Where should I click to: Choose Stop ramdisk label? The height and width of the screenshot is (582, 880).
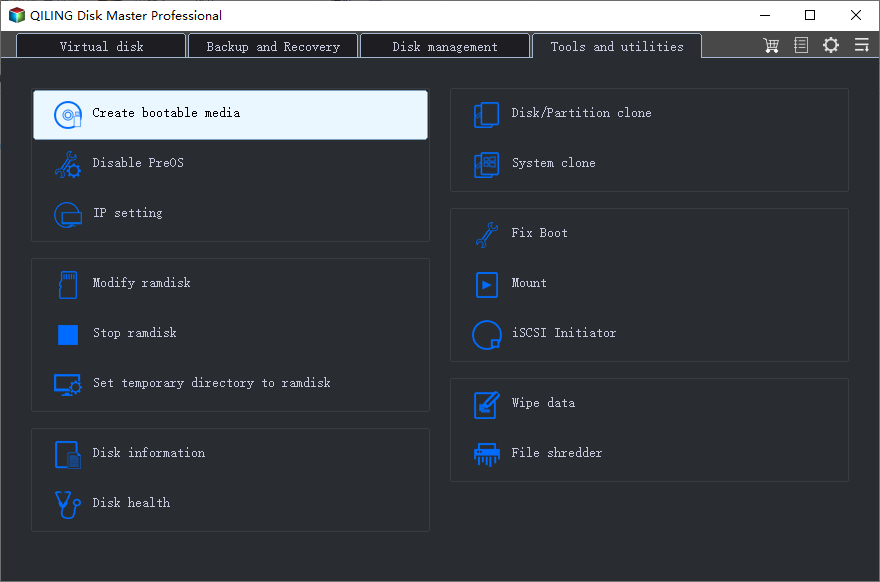pyautogui.click(x=135, y=333)
